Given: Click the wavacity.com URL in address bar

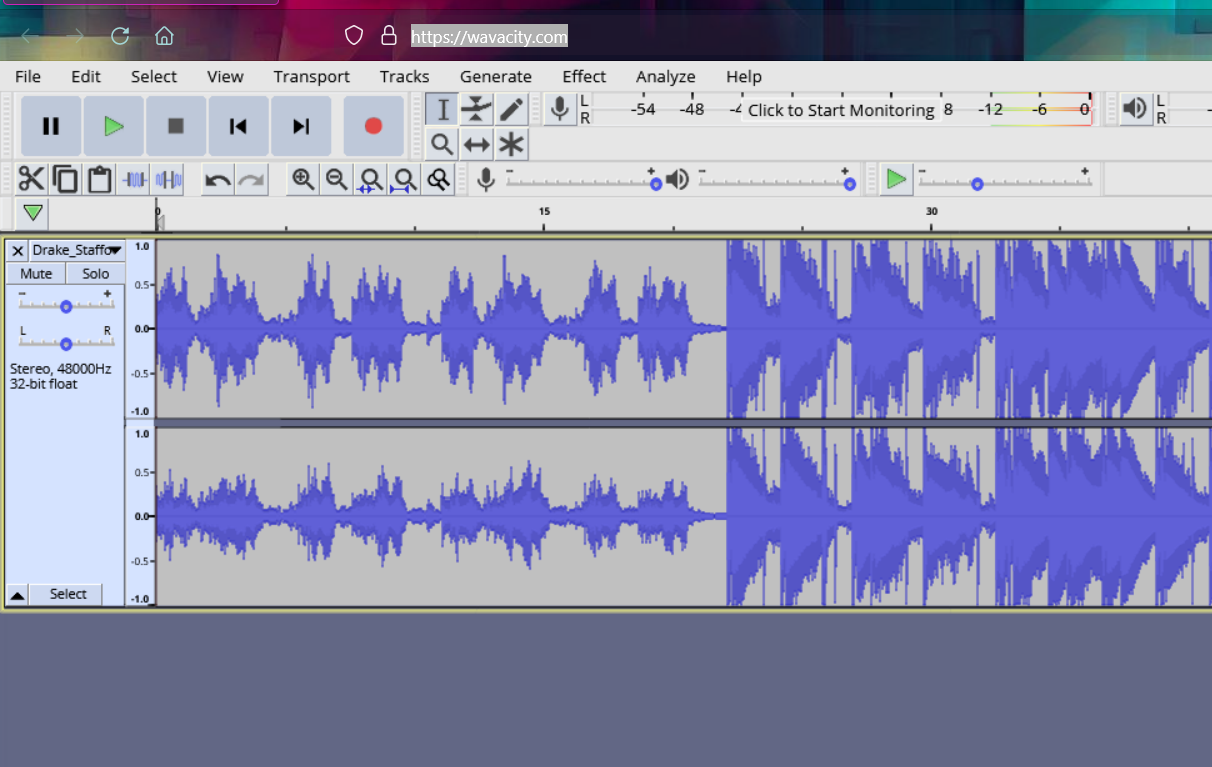Looking at the screenshot, I should click(489, 37).
